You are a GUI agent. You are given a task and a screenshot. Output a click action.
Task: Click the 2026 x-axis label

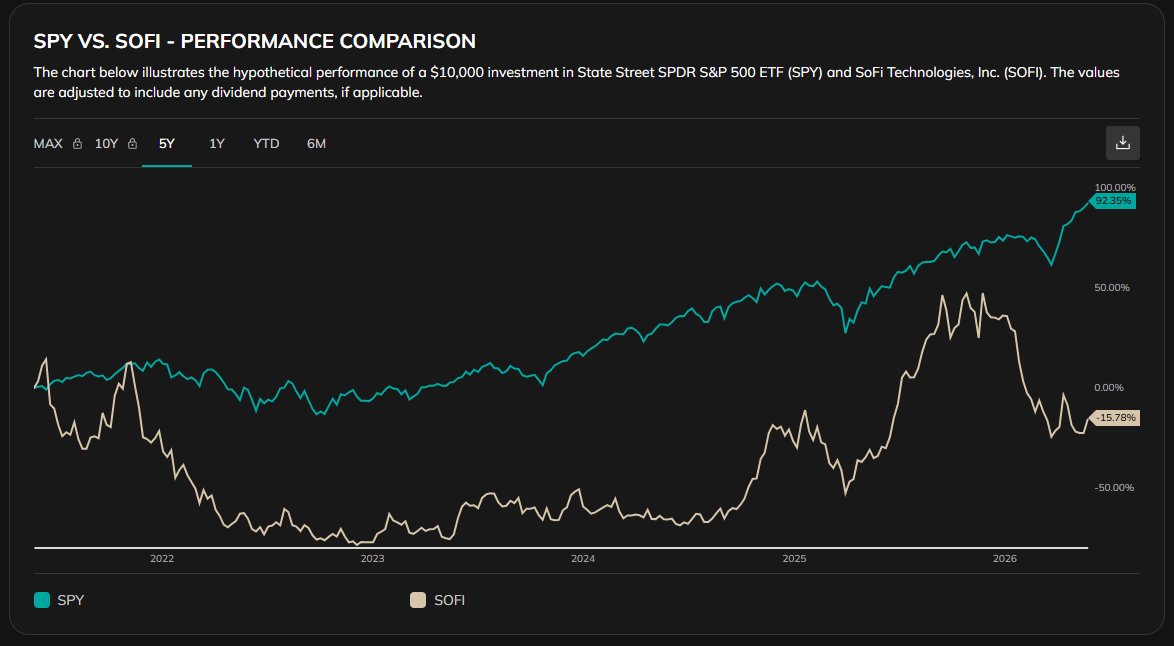pos(1005,558)
